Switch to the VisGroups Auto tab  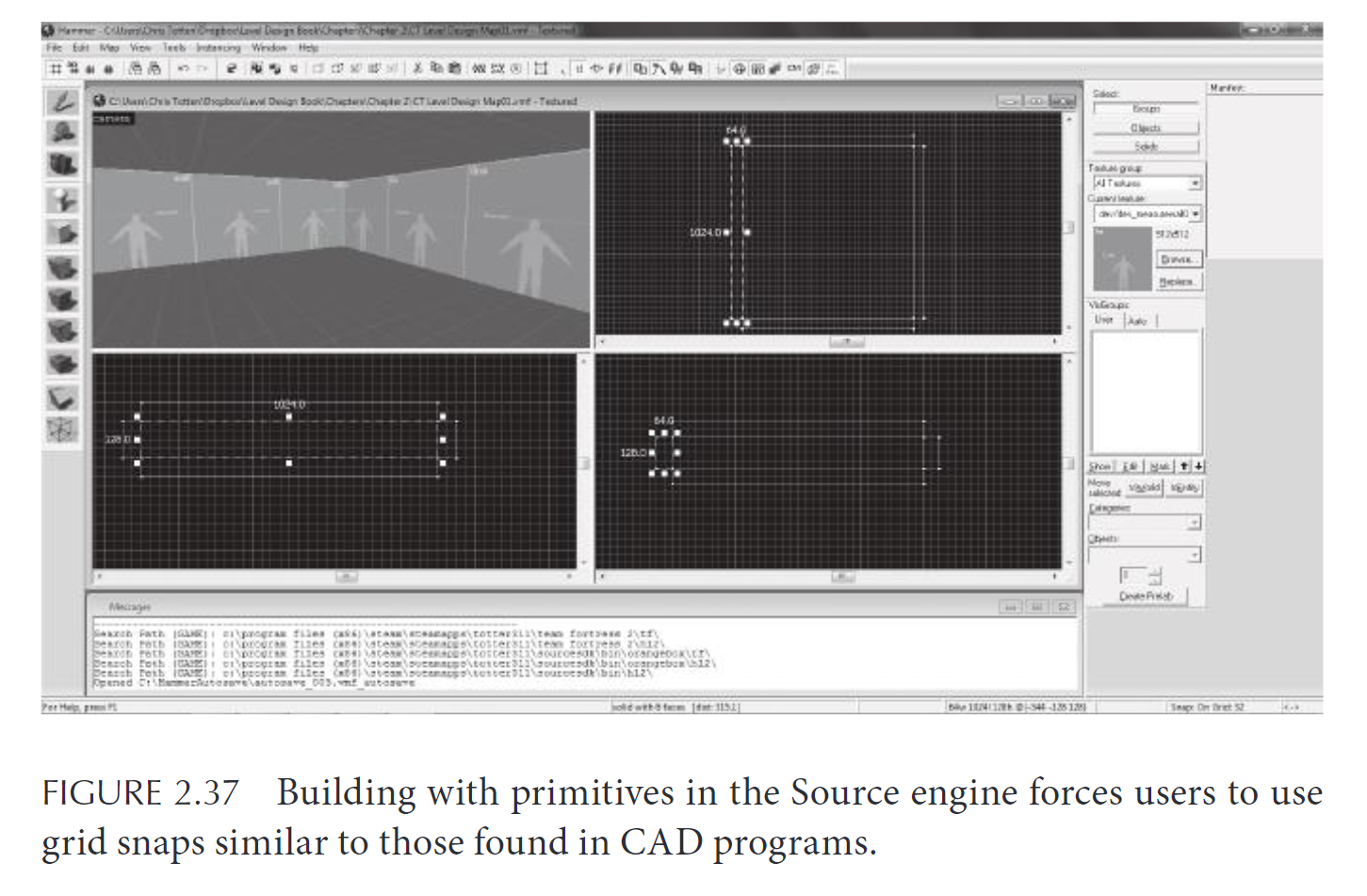(1138, 321)
